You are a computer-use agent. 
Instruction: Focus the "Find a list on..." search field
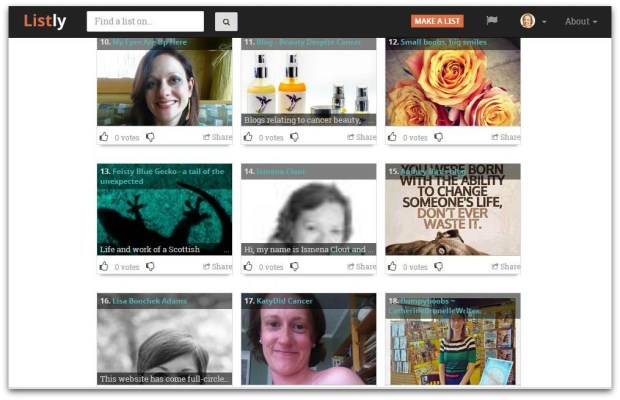click(145, 21)
